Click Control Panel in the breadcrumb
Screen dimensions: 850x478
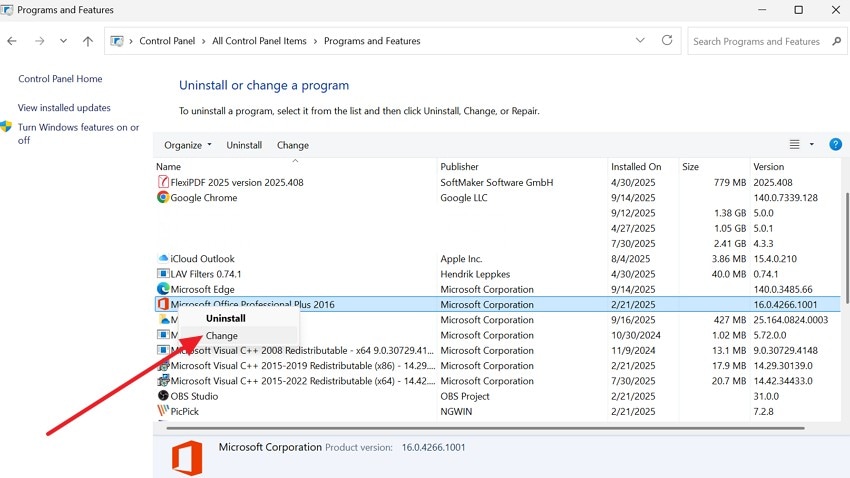[167, 41]
